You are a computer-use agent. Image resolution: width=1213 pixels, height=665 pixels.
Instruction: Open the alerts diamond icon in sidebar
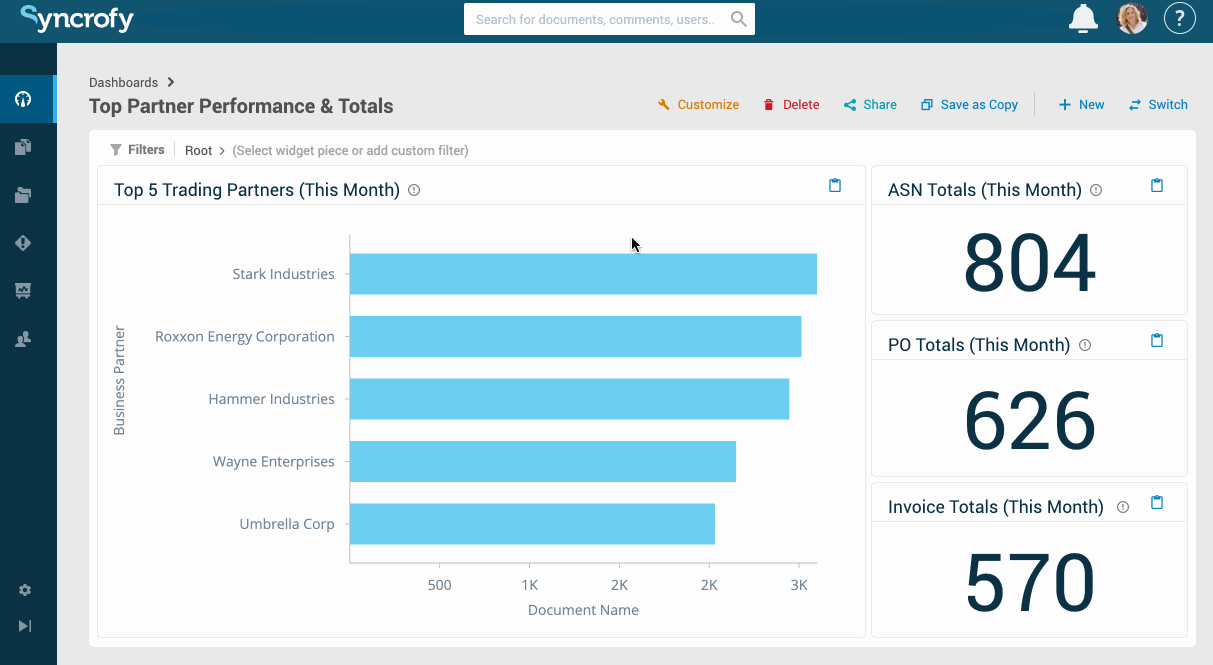pos(23,243)
